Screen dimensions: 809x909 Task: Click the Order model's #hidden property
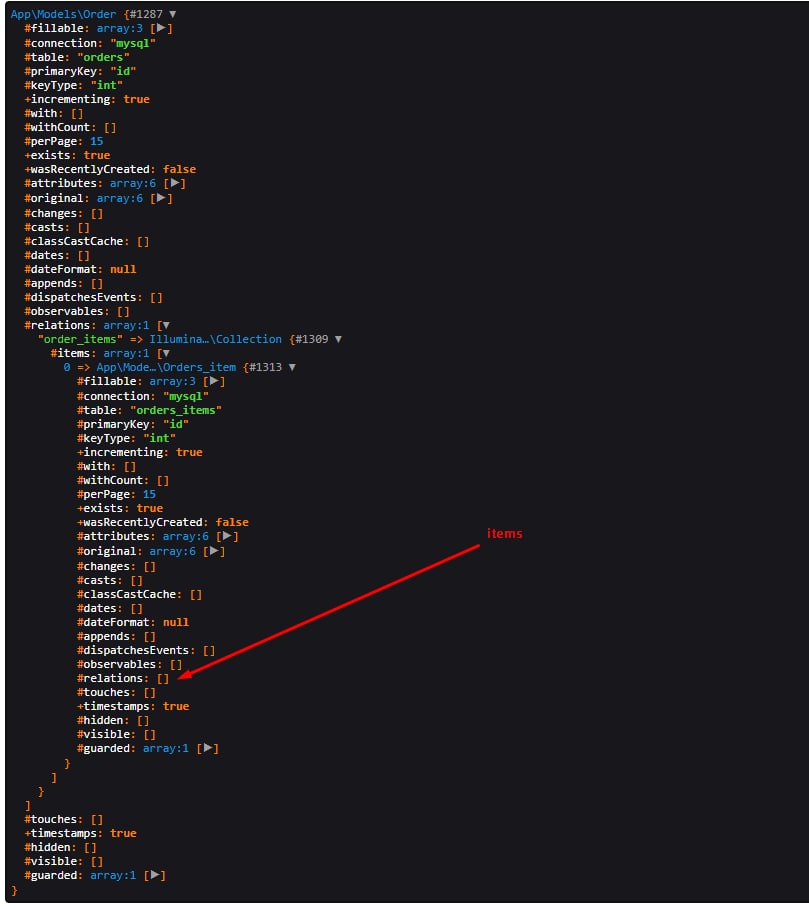tap(50, 848)
